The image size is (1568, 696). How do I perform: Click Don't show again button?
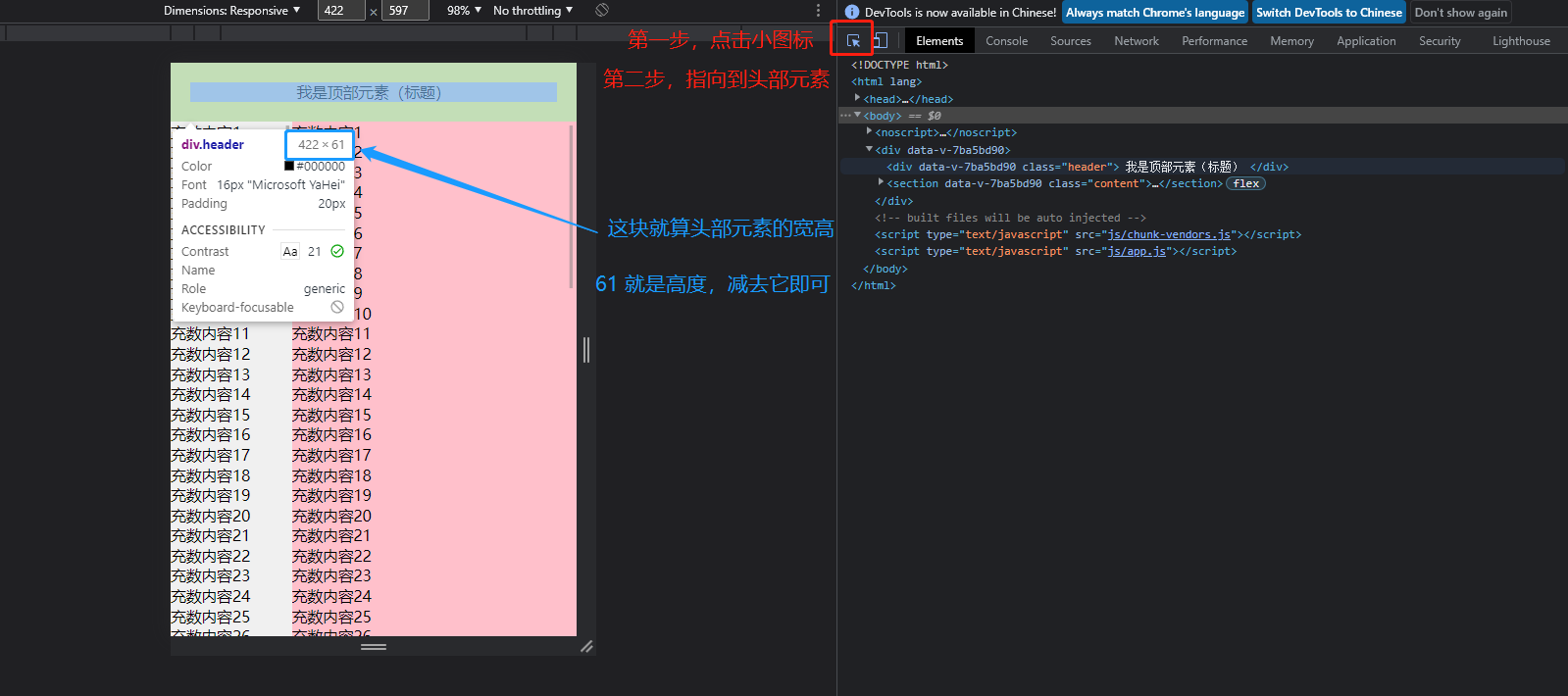[x=1460, y=13]
